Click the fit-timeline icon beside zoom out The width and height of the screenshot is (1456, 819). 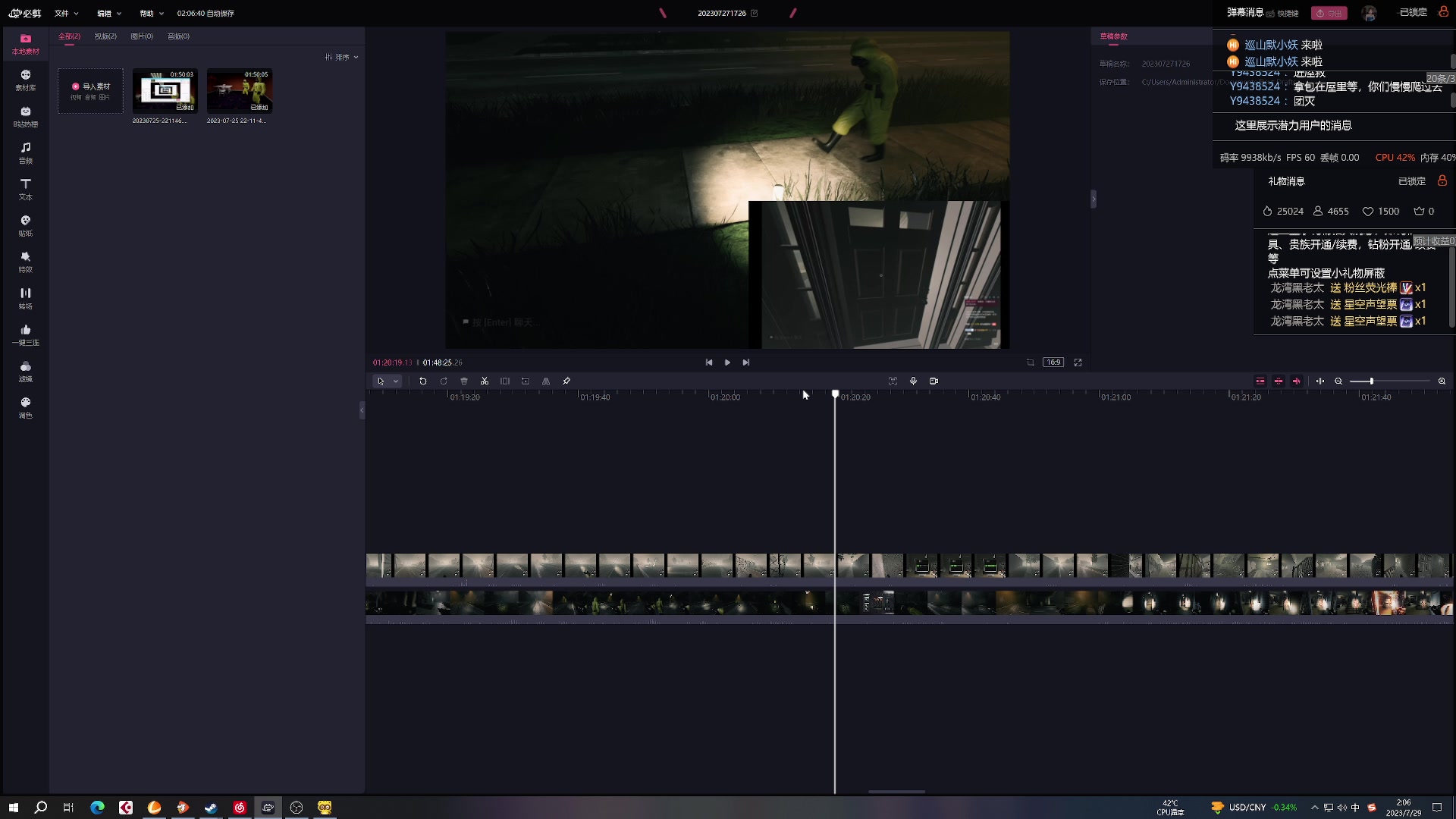tap(1320, 381)
